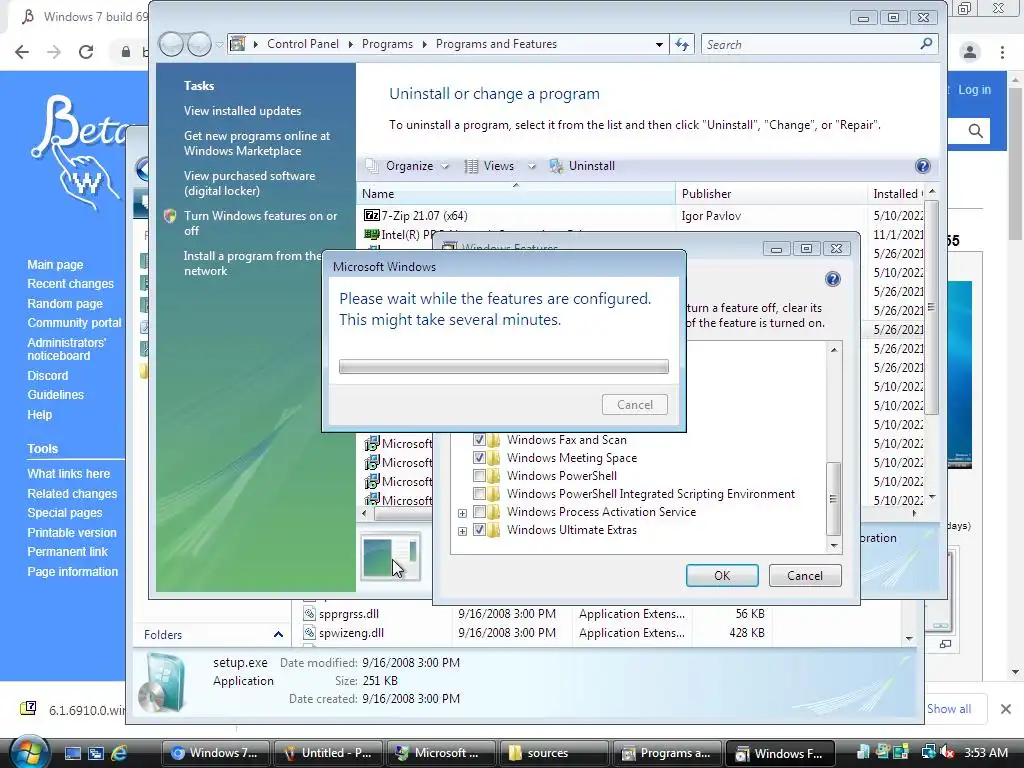This screenshot has width=1024, height=768.
Task: Sort by the Publisher column header
Action: coord(771,194)
